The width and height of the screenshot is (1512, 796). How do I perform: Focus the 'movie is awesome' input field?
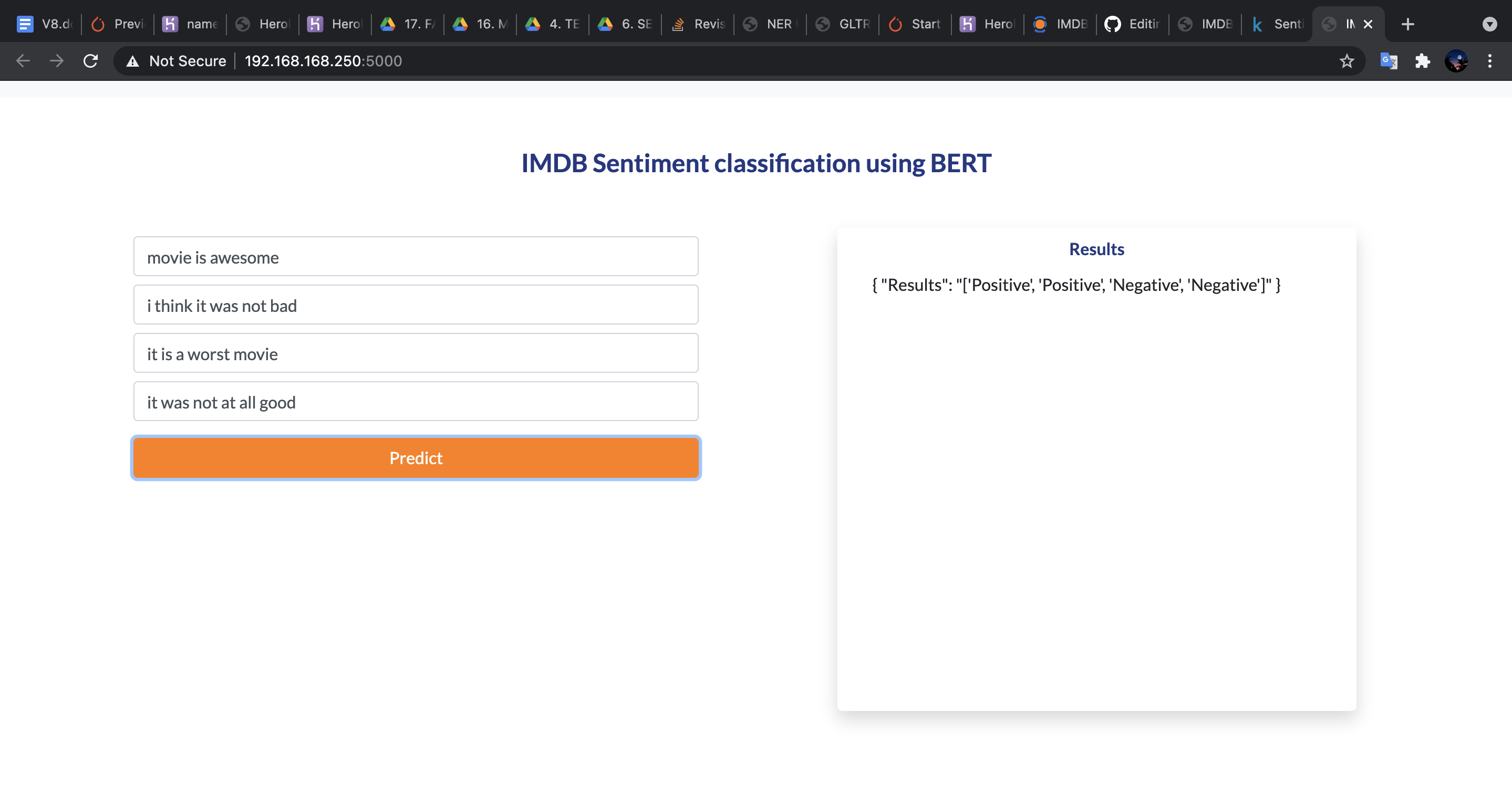[x=416, y=257]
